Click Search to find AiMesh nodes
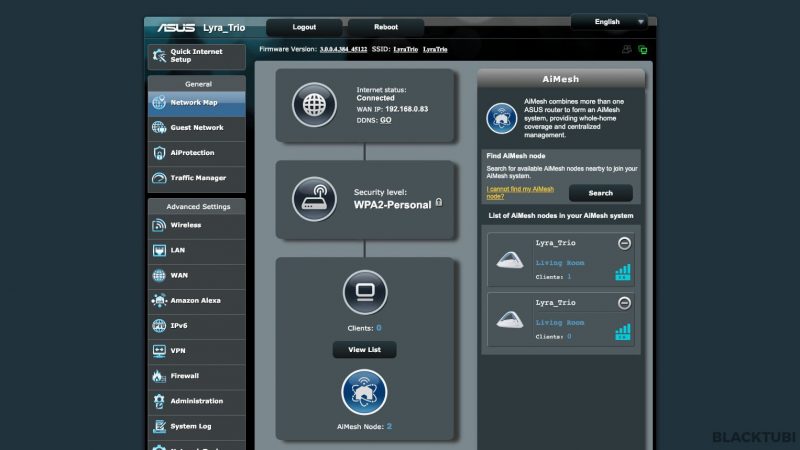This screenshot has height=450, width=800. click(601, 193)
